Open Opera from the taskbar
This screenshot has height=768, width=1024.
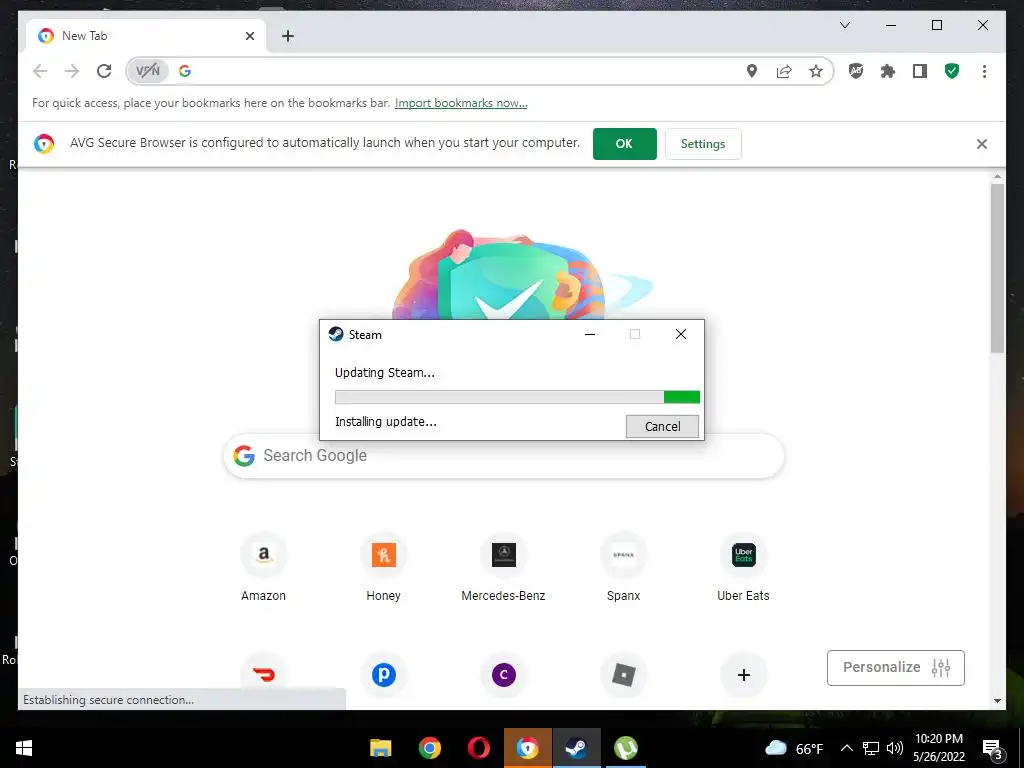pyautogui.click(x=479, y=748)
